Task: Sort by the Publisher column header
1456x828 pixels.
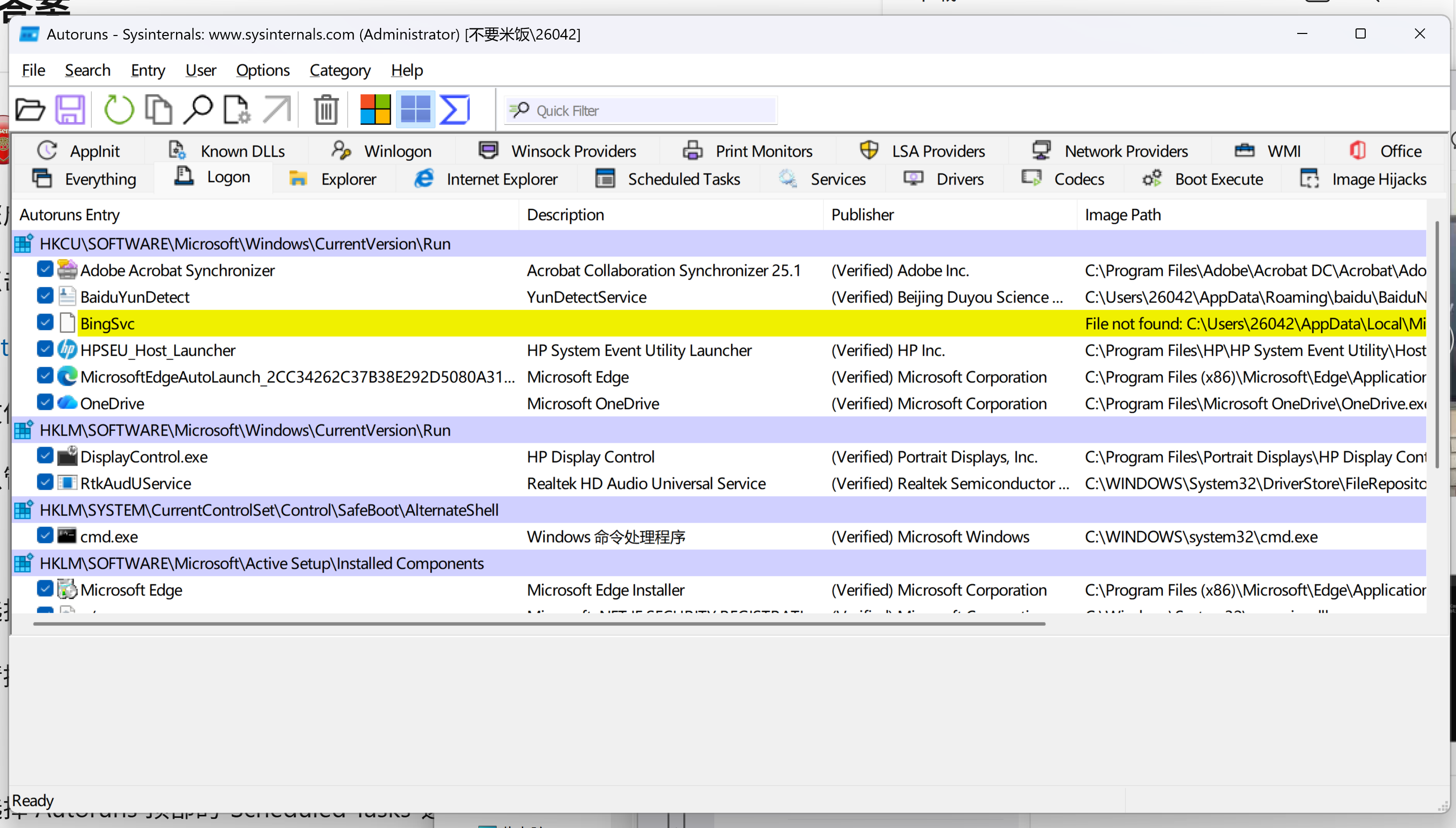Action: [x=950, y=214]
